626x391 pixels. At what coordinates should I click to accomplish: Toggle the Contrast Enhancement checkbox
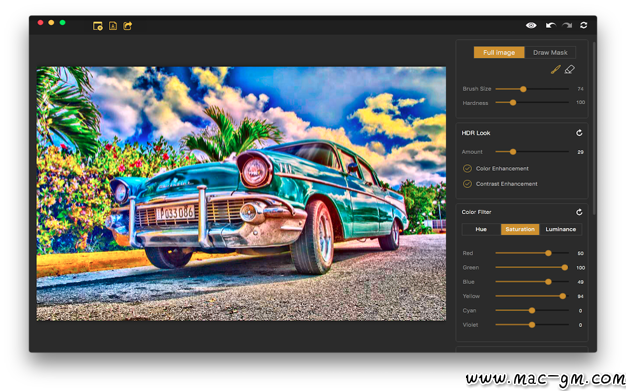(x=467, y=184)
